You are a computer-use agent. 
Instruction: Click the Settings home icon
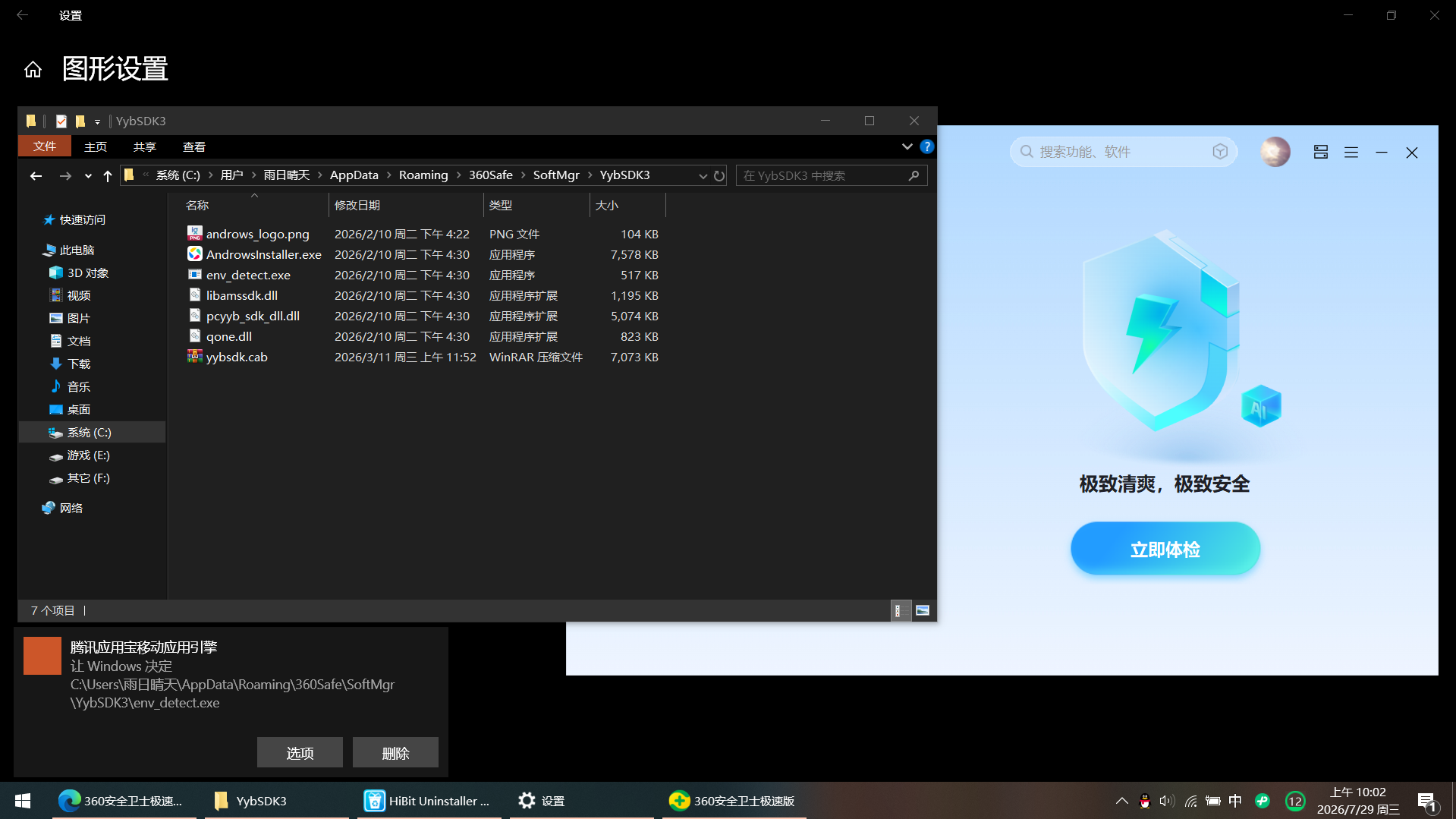tap(33, 70)
